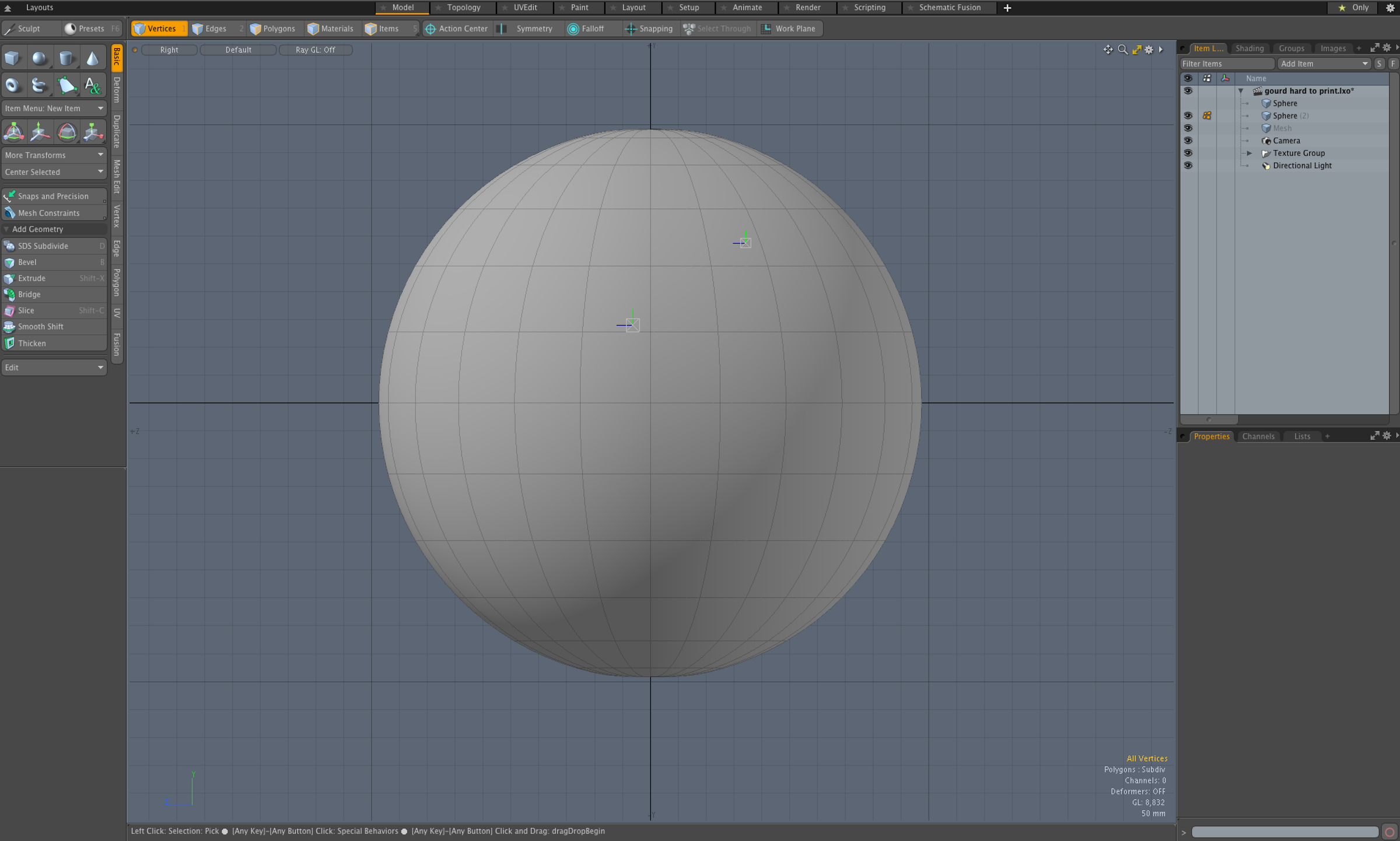Select the Cone primitive tool

point(93,58)
